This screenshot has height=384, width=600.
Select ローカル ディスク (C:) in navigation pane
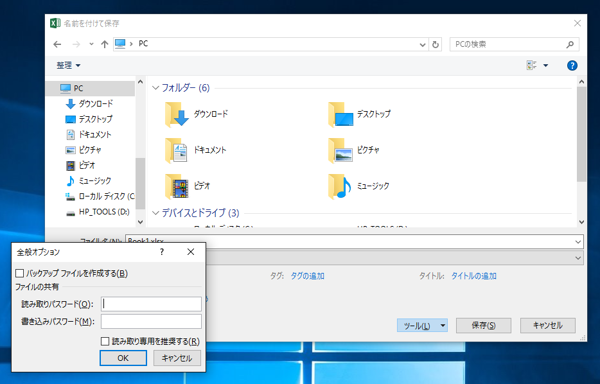[x=99, y=196]
